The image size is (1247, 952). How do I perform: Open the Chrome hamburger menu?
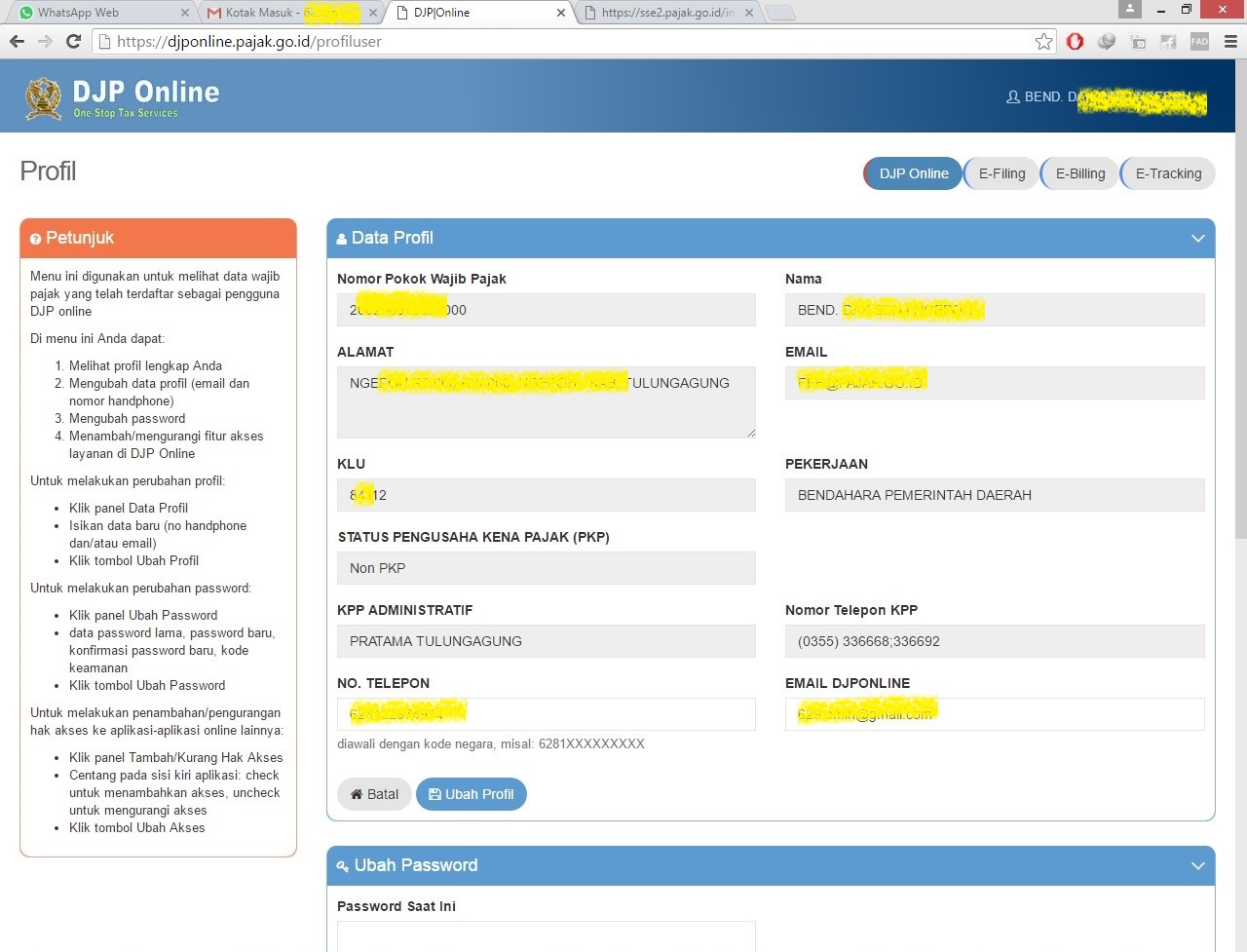click(x=1230, y=41)
